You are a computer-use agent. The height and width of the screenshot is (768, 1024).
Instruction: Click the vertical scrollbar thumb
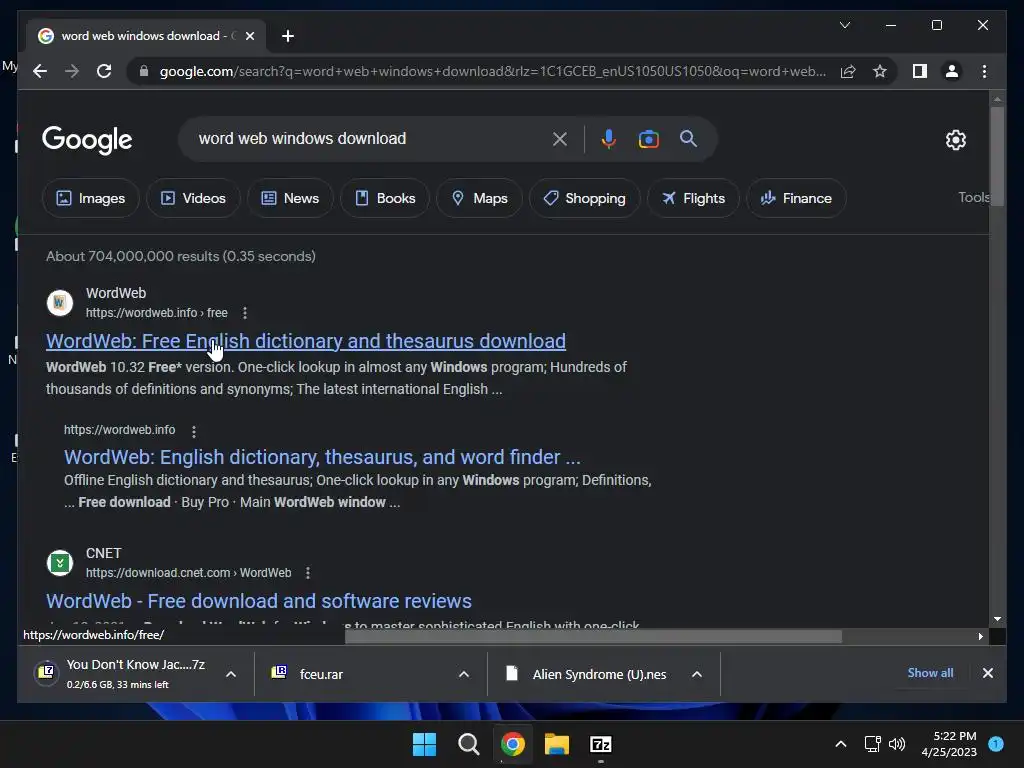997,155
